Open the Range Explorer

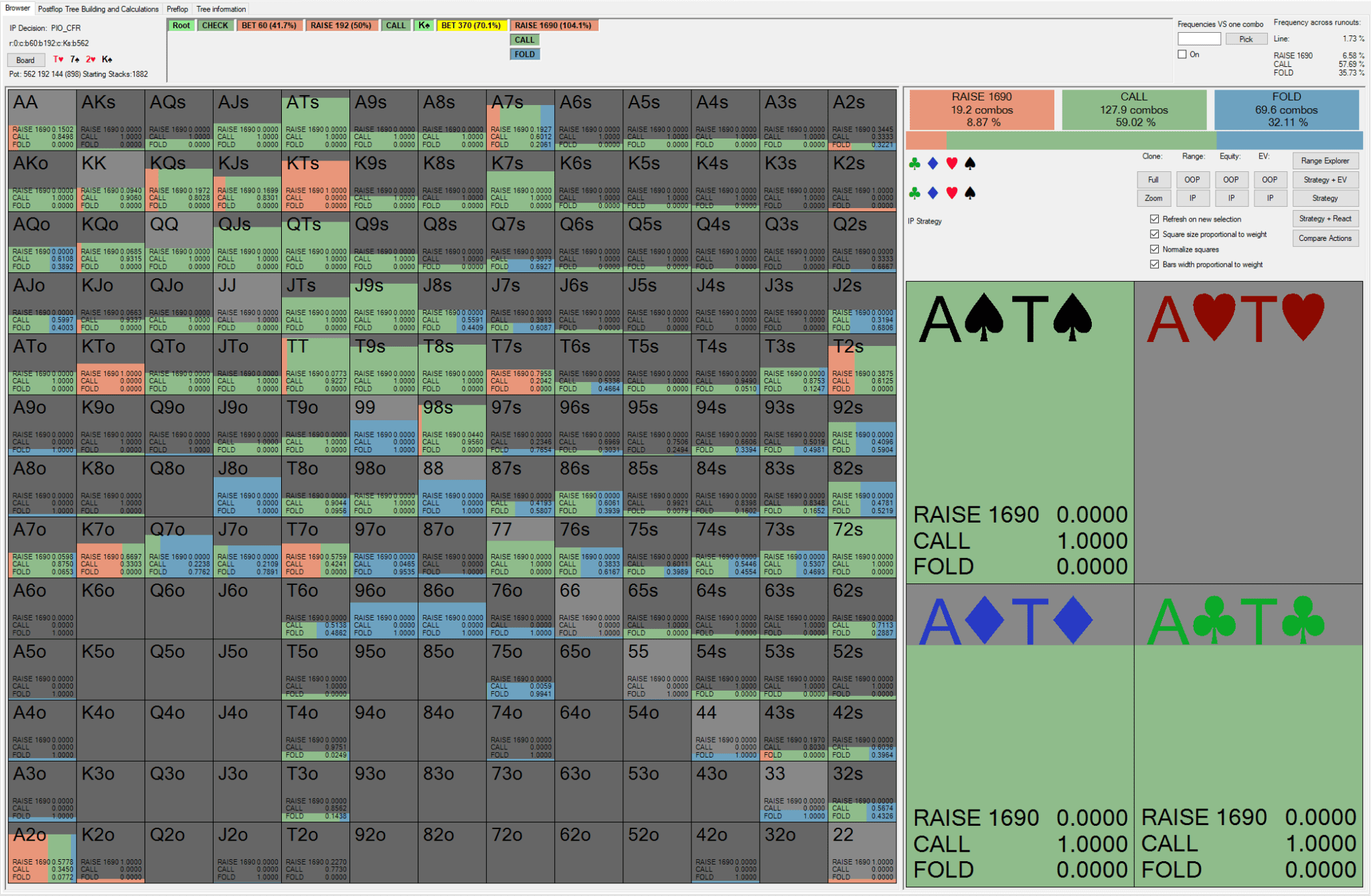pos(1325,161)
